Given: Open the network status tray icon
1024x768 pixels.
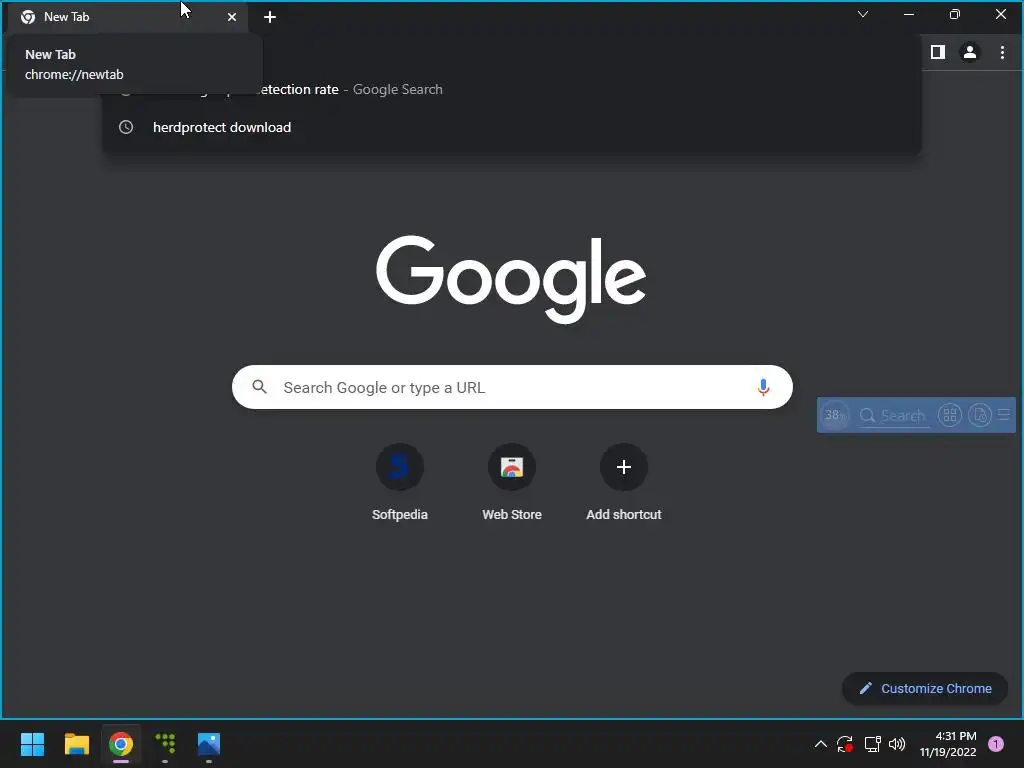Looking at the screenshot, I should [872, 744].
